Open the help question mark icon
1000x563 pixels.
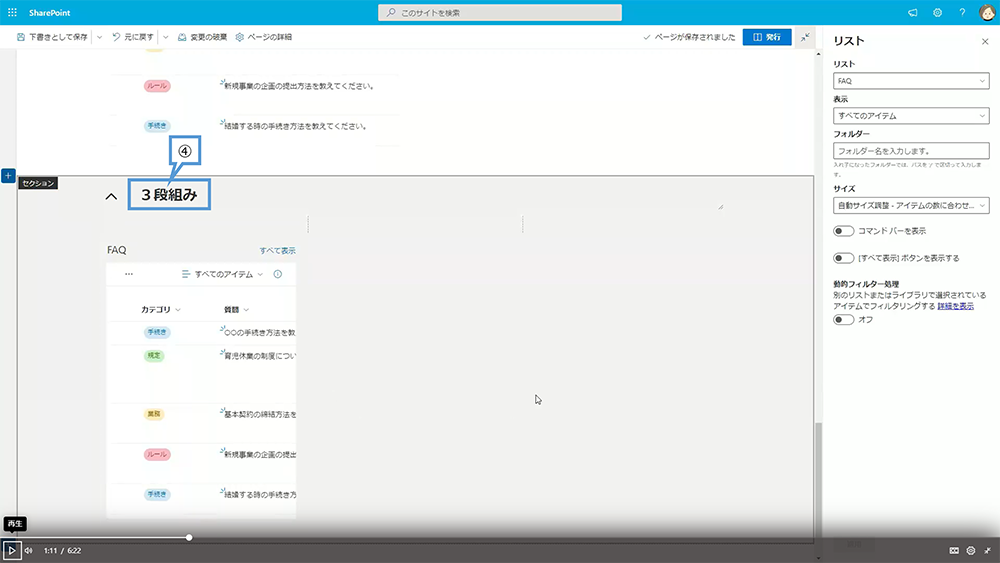coord(962,13)
